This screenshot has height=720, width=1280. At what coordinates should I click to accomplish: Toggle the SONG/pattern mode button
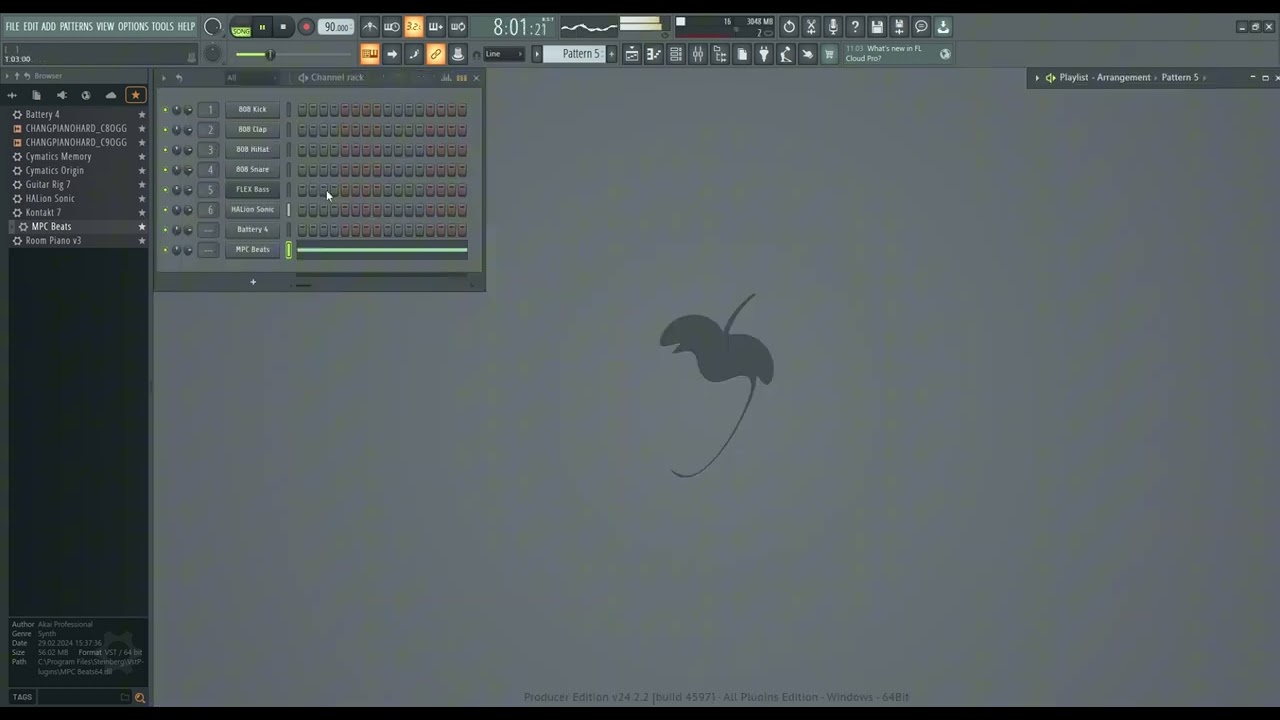coord(241,28)
